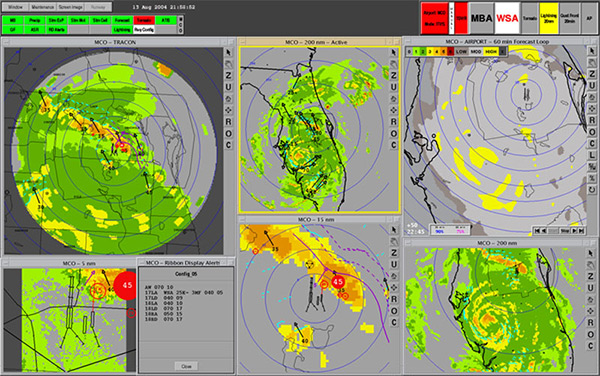Screen dimensions: 600x376
Task: Toggle the Rwy Config product button
Action: (144, 29)
